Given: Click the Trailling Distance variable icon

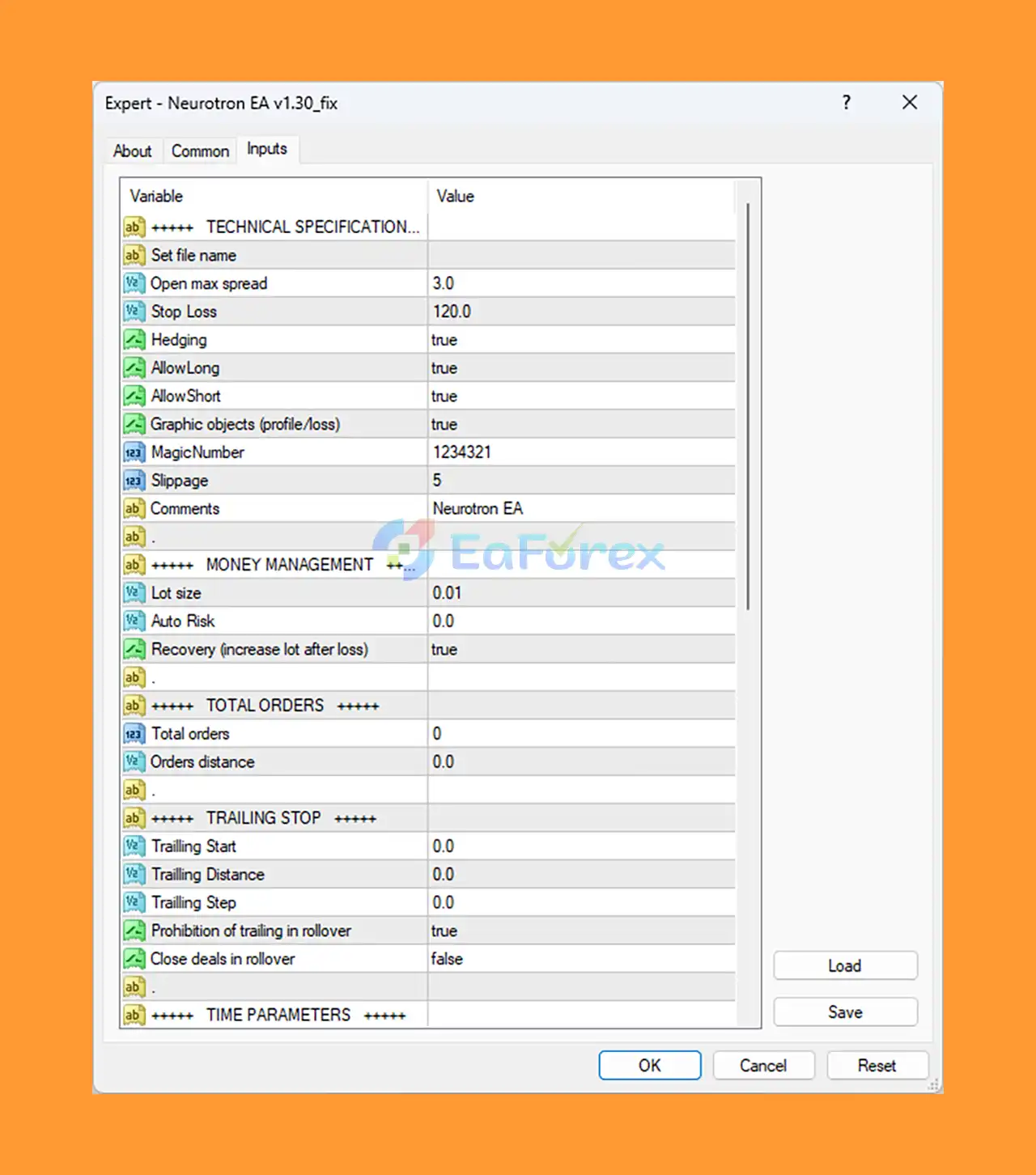Looking at the screenshot, I should pyautogui.click(x=134, y=874).
